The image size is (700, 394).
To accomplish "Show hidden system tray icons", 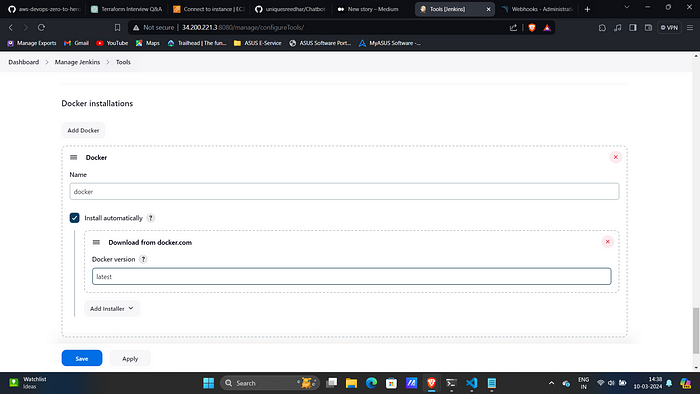I will coord(551,383).
